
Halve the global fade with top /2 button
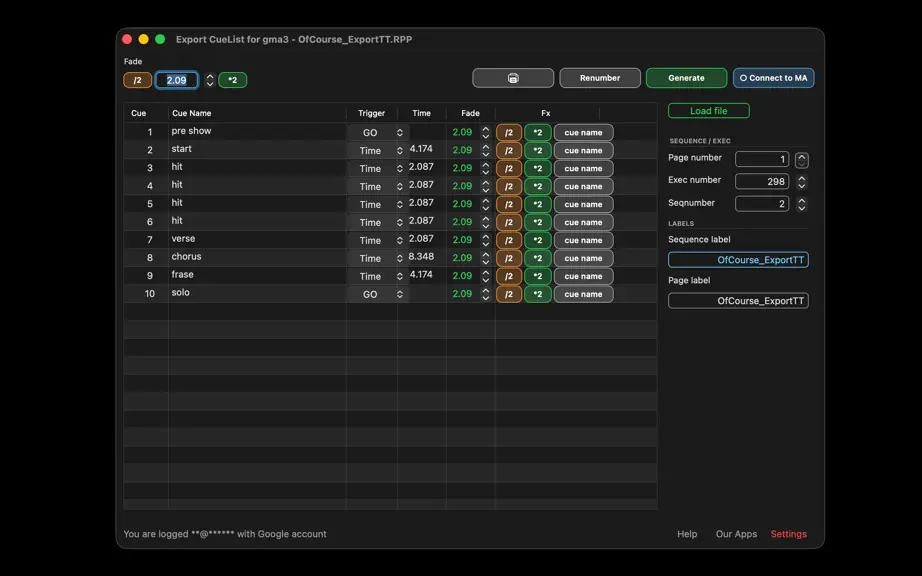click(x=138, y=80)
